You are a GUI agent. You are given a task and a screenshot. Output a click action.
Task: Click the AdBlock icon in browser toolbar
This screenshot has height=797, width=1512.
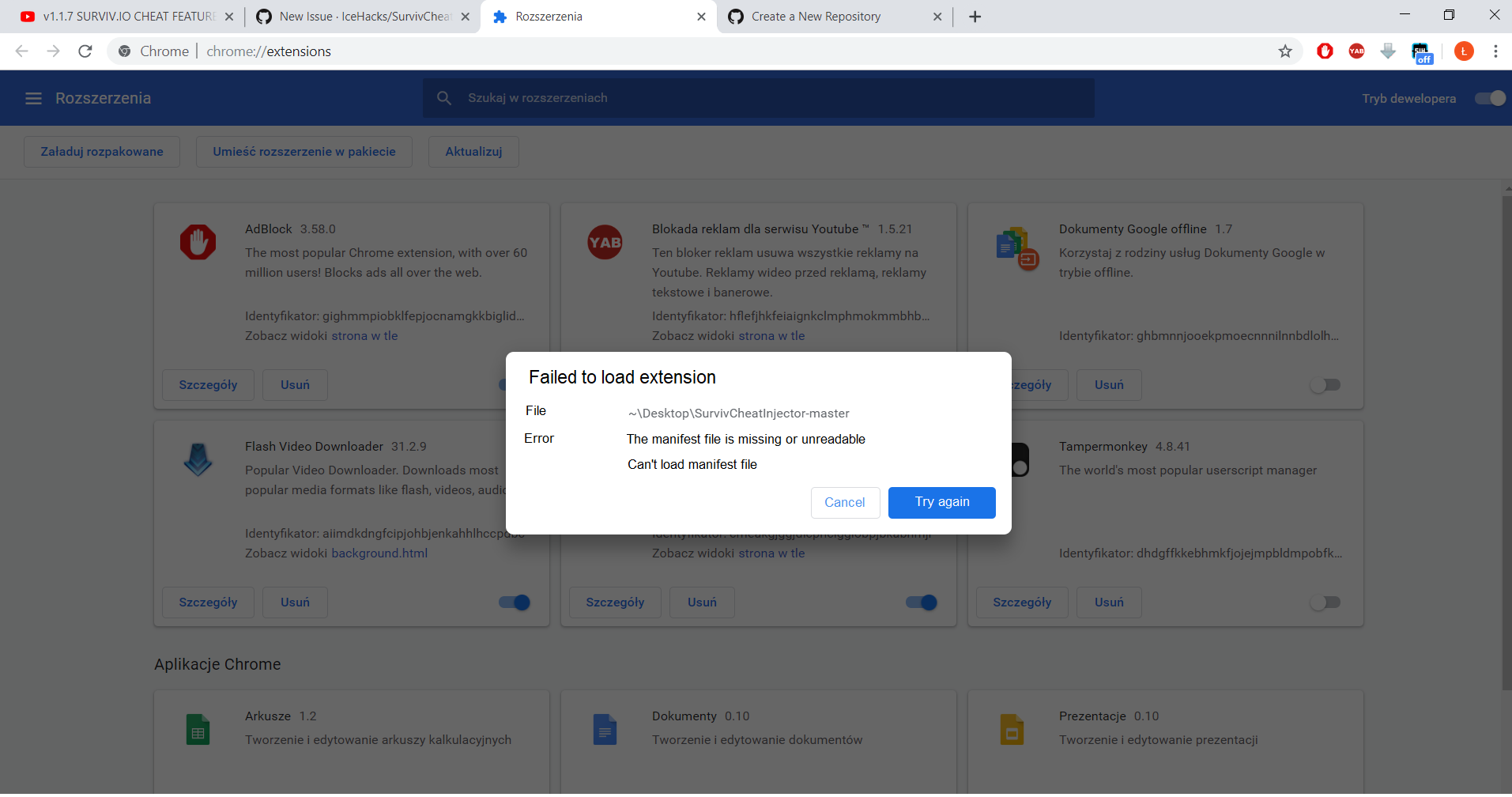pos(1325,51)
